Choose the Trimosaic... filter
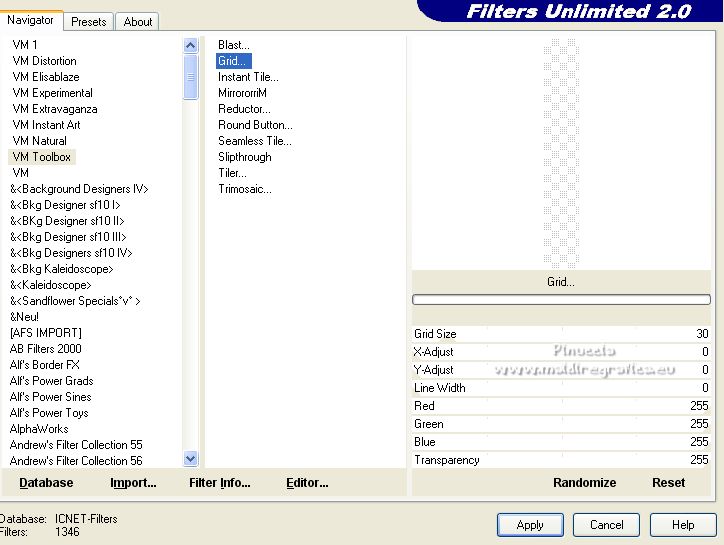 (x=245, y=189)
